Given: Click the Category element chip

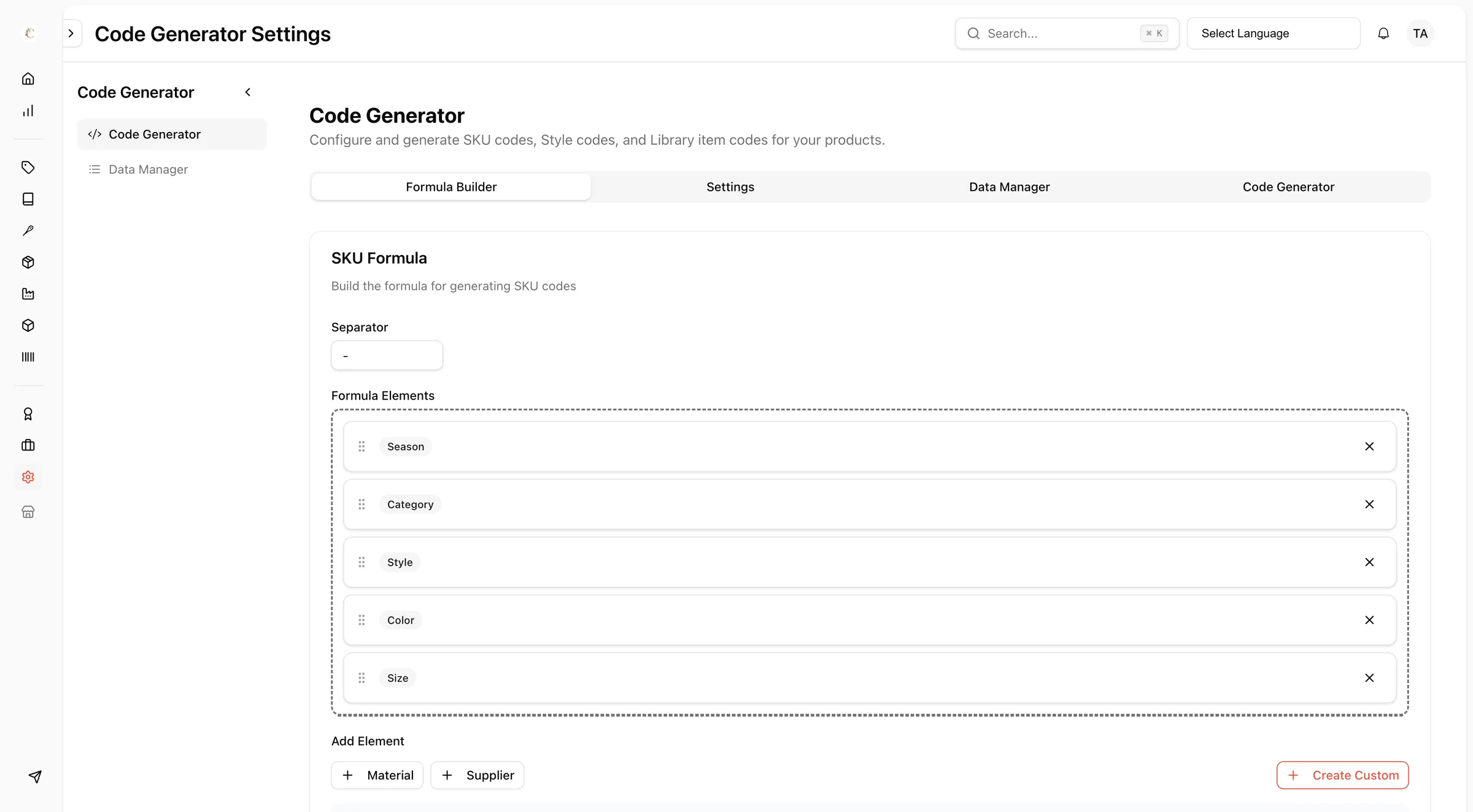Looking at the screenshot, I should click(410, 504).
